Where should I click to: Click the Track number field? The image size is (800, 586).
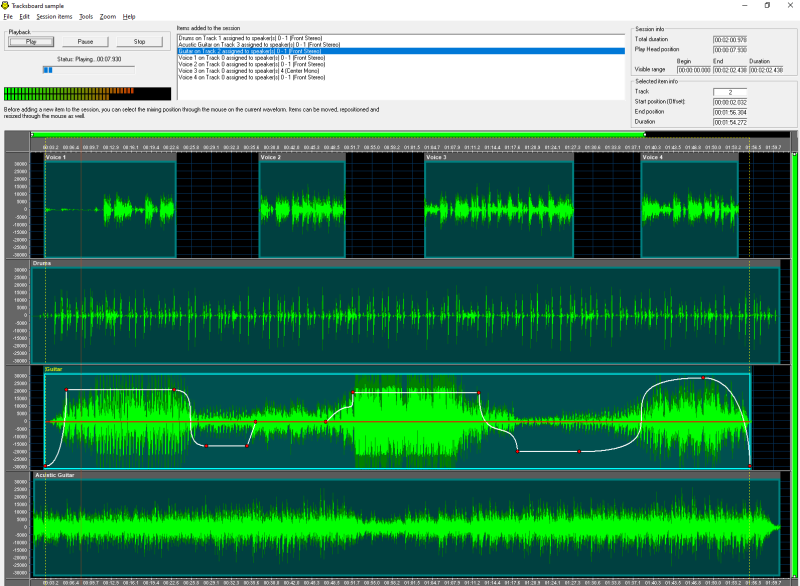click(x=730, y=91)
